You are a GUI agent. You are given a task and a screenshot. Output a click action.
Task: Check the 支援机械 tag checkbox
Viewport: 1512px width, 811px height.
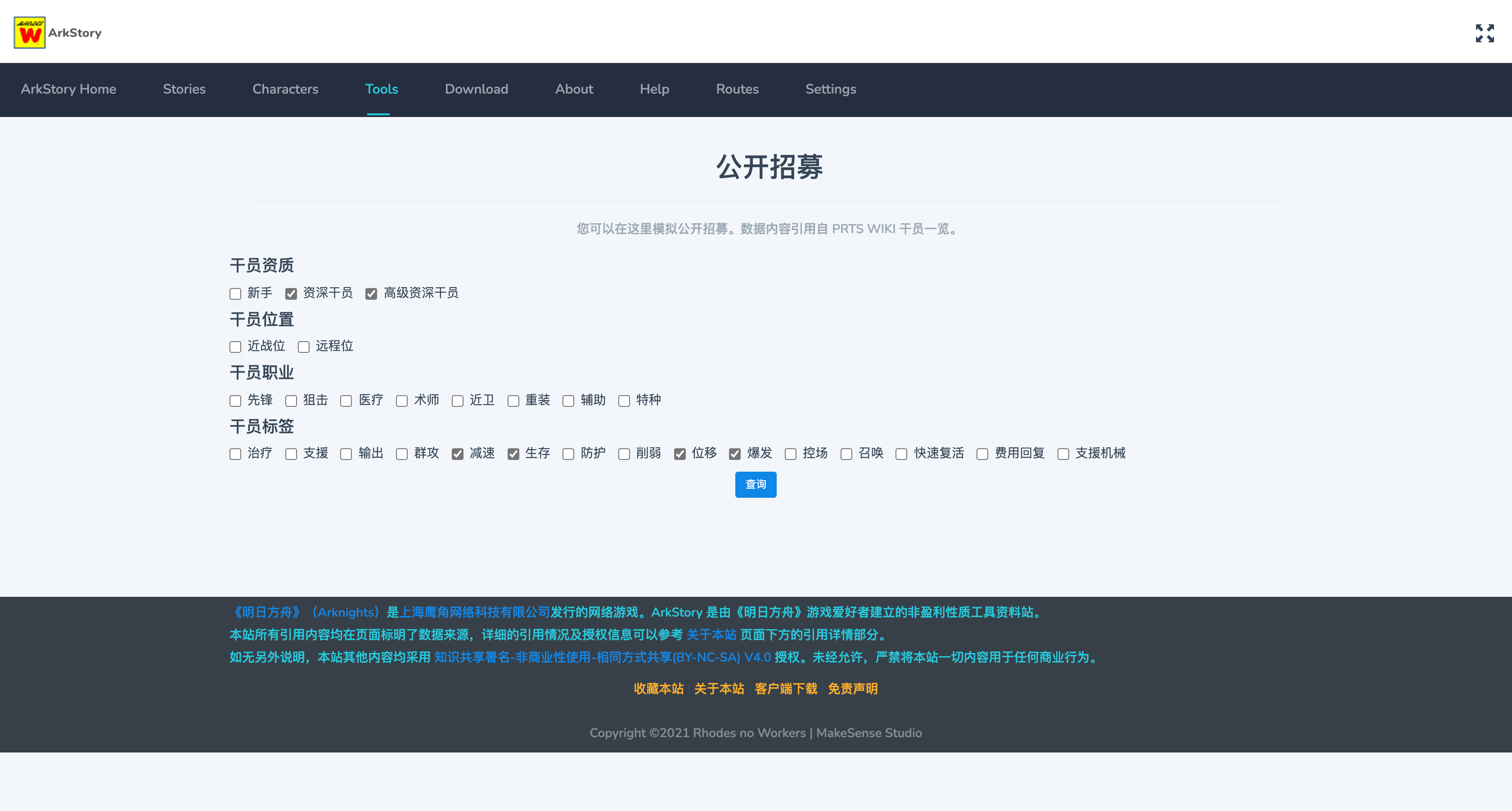[x=1063, y=454]
